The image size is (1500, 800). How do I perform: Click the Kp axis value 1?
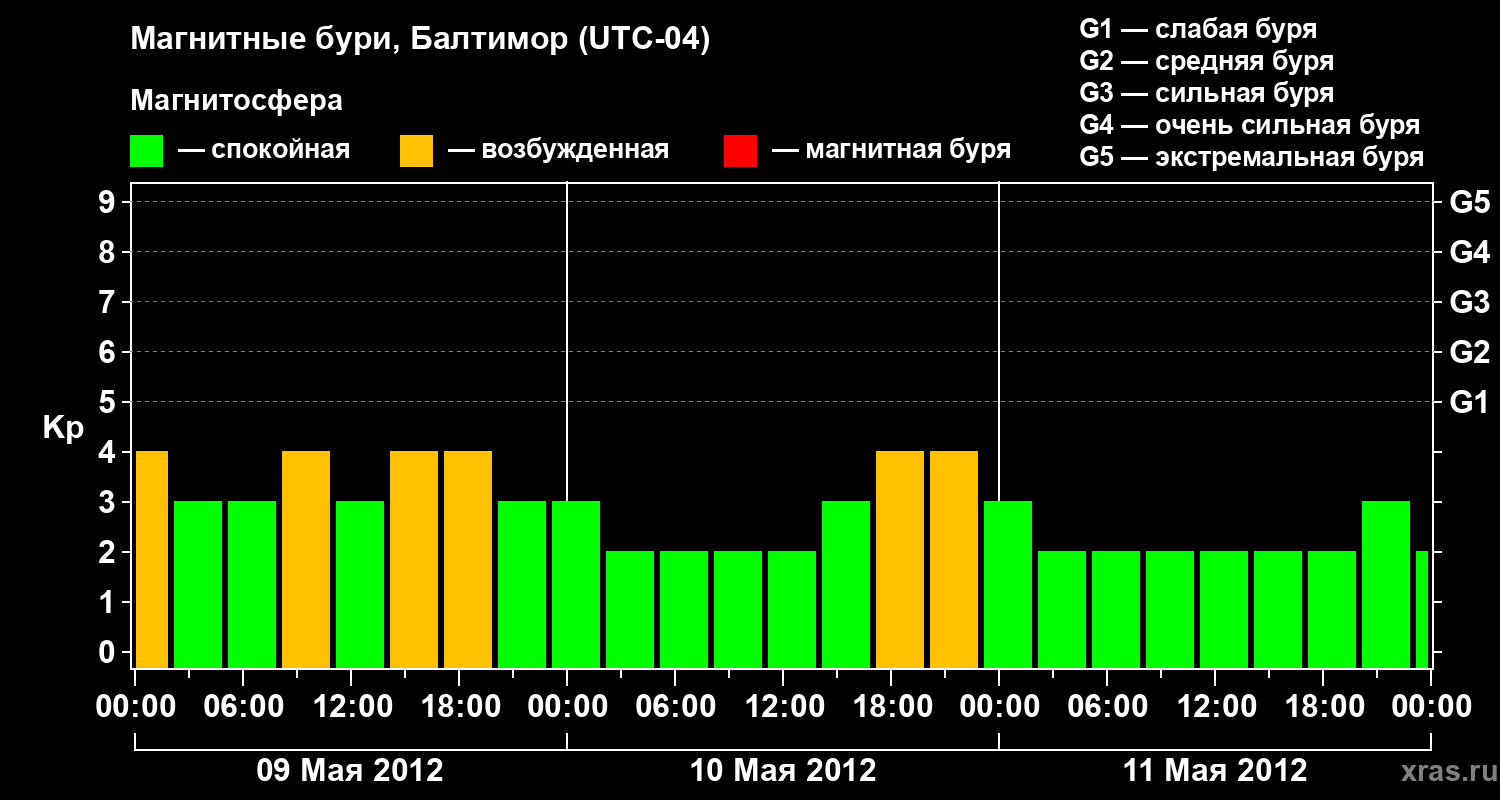pos(109,603)
